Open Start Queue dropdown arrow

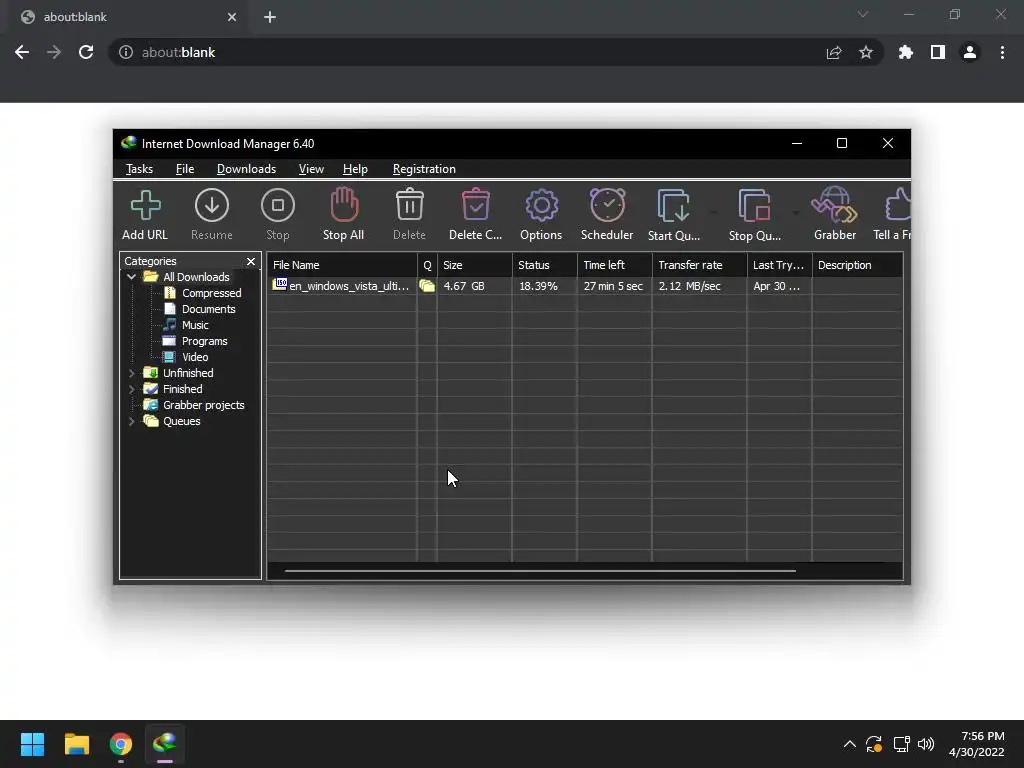click(x=713, y=212)
